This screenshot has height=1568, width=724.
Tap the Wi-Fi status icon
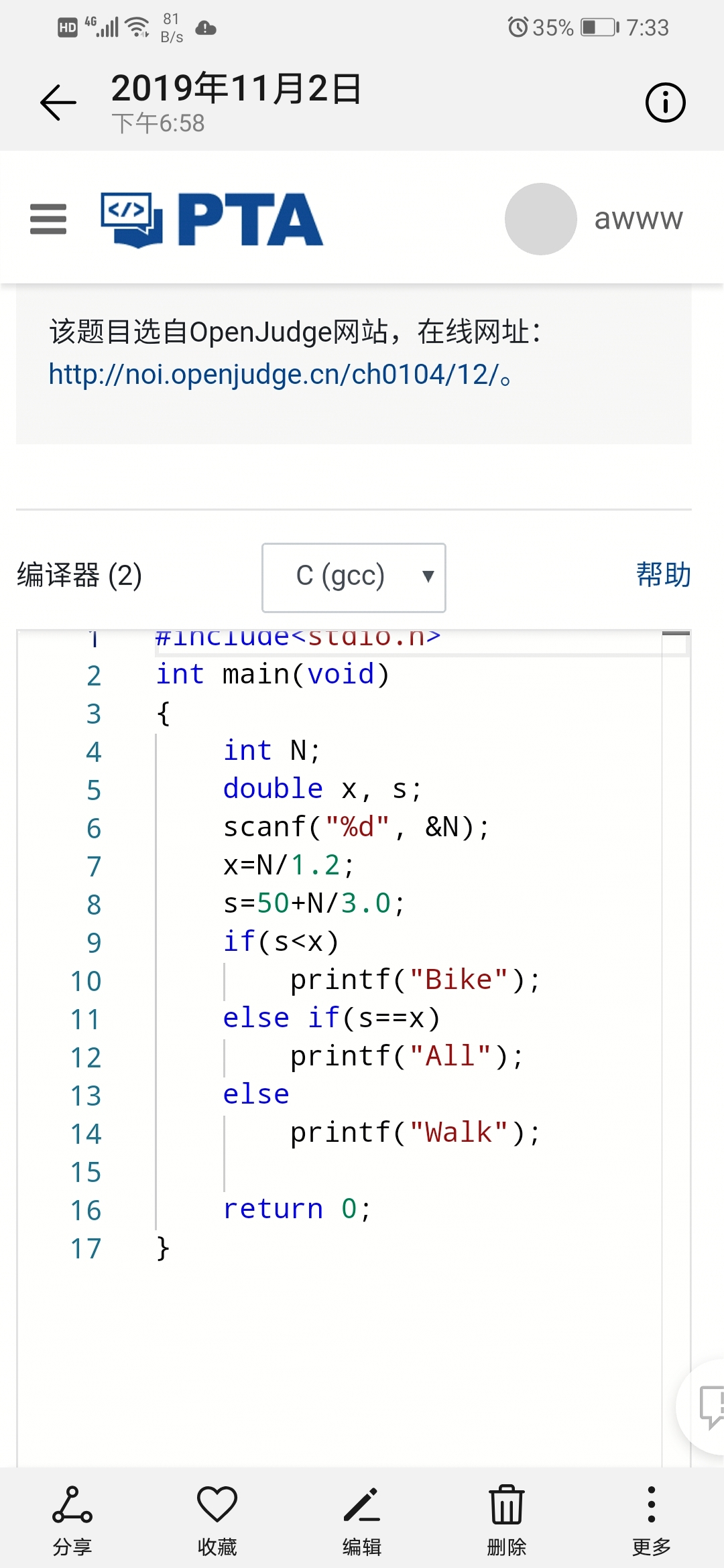[x=137, y=27]
